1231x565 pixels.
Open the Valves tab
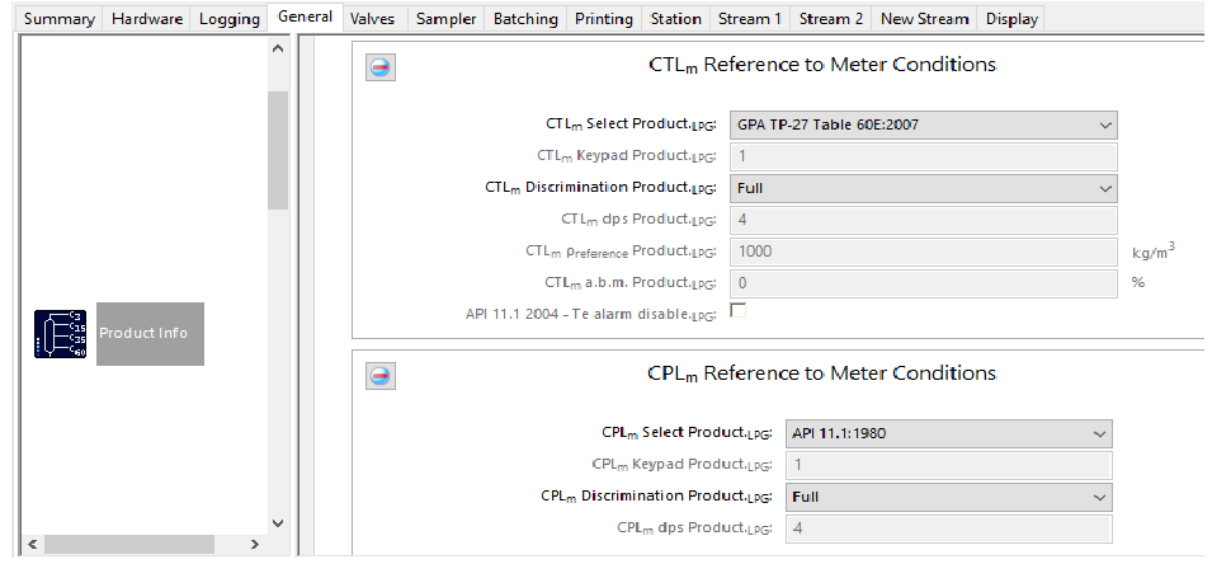click(373, 18)
